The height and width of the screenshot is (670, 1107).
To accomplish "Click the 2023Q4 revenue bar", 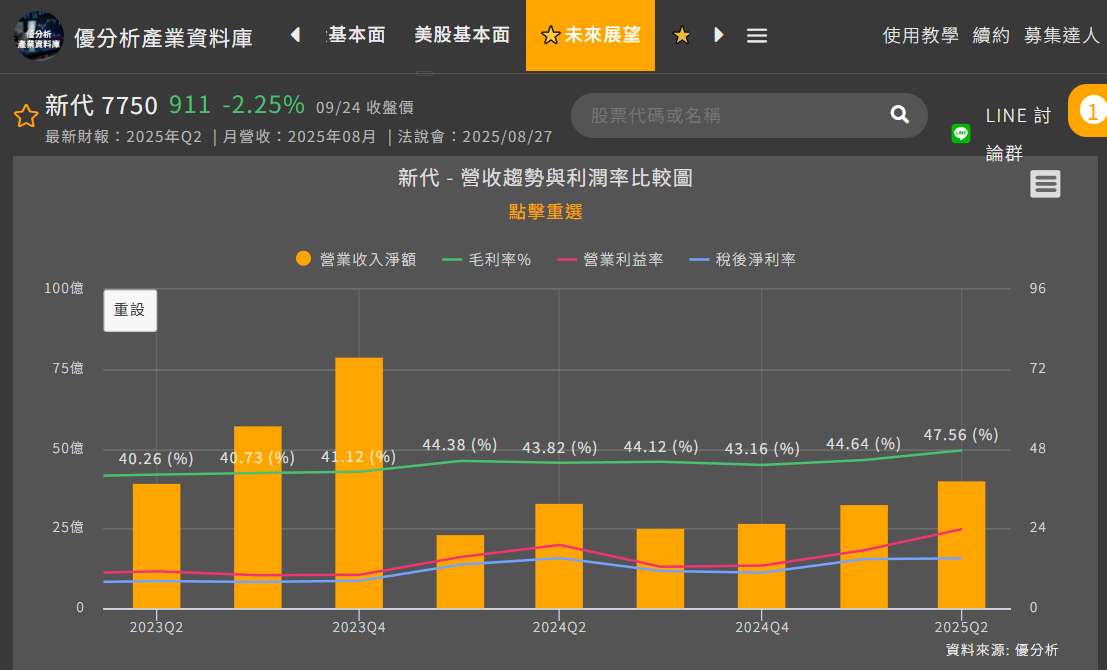I will click(x=359, y=482).
